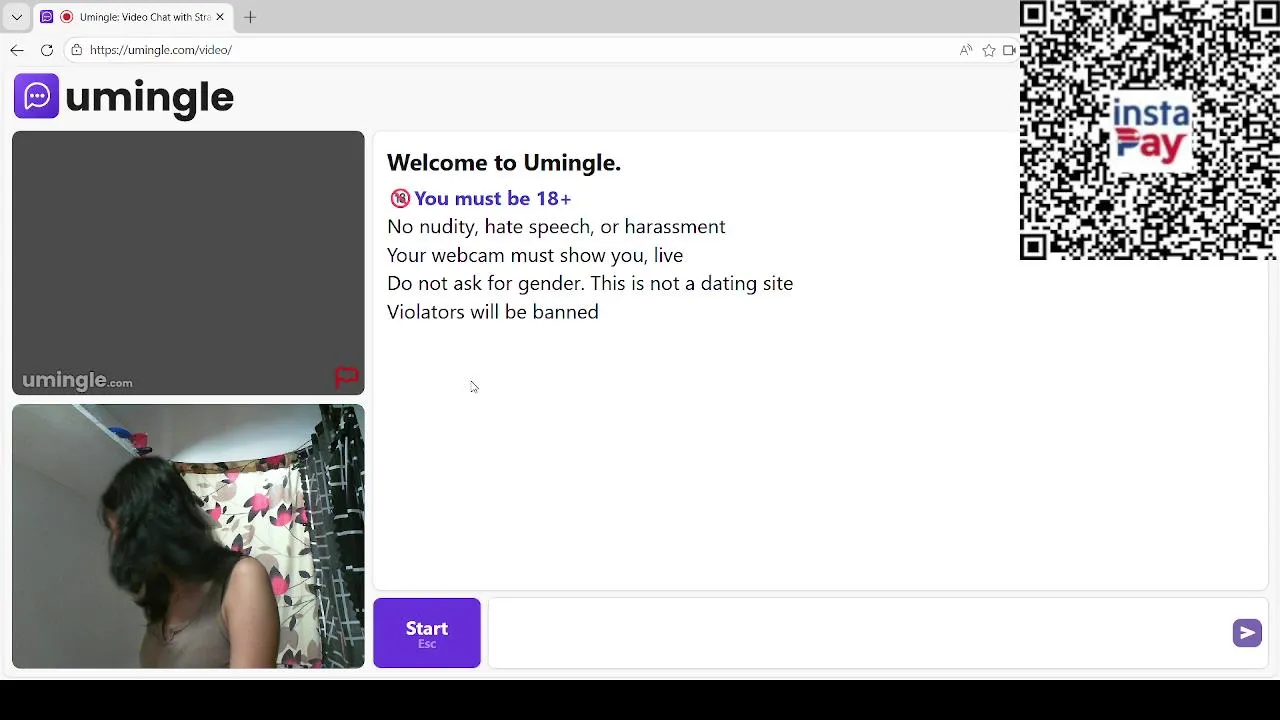Report the stranger using the red flag icon

(x=346, y=378)
